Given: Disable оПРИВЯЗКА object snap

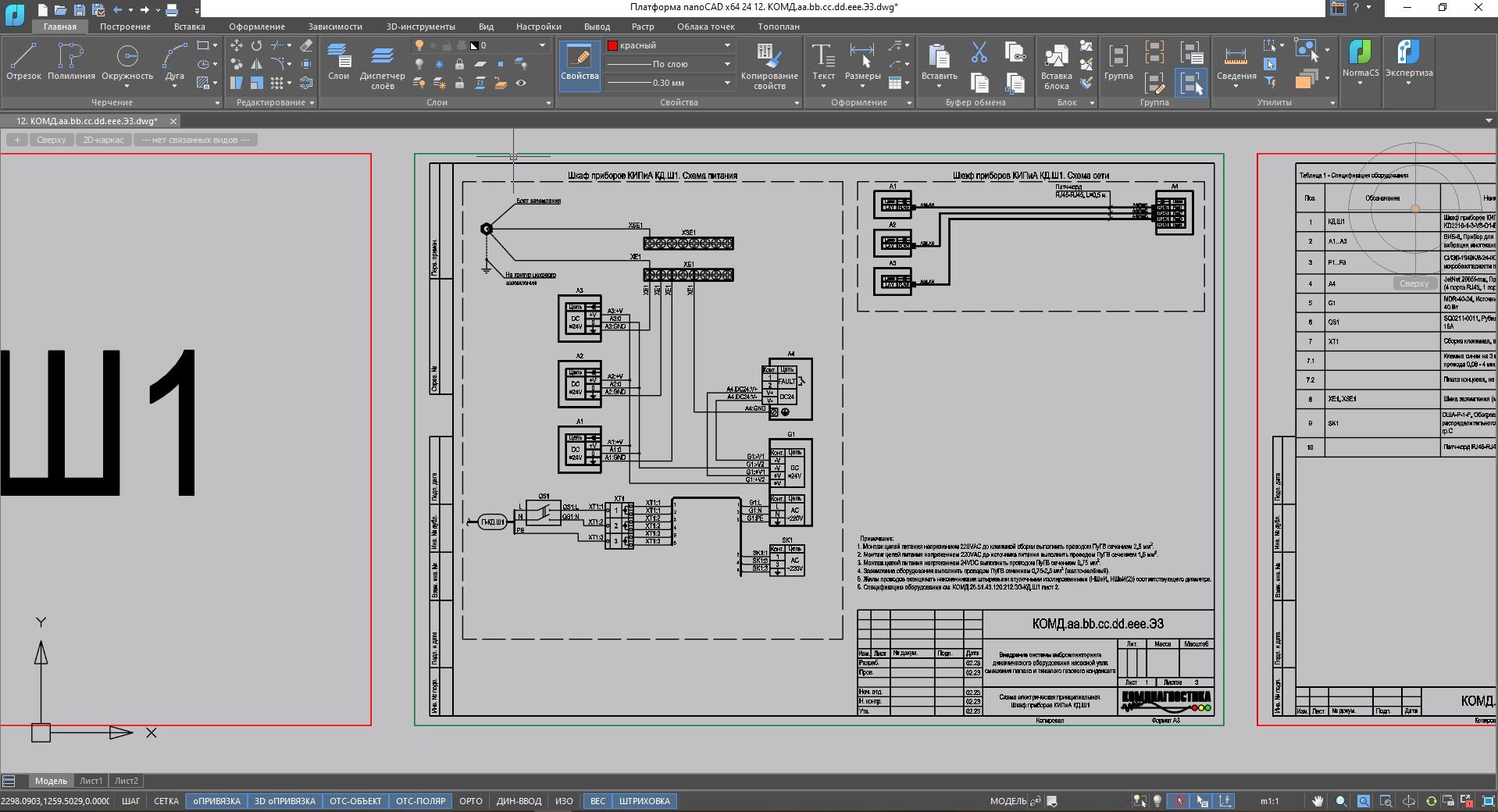Looking at the screenshot, I should click(x=217, y=801).
